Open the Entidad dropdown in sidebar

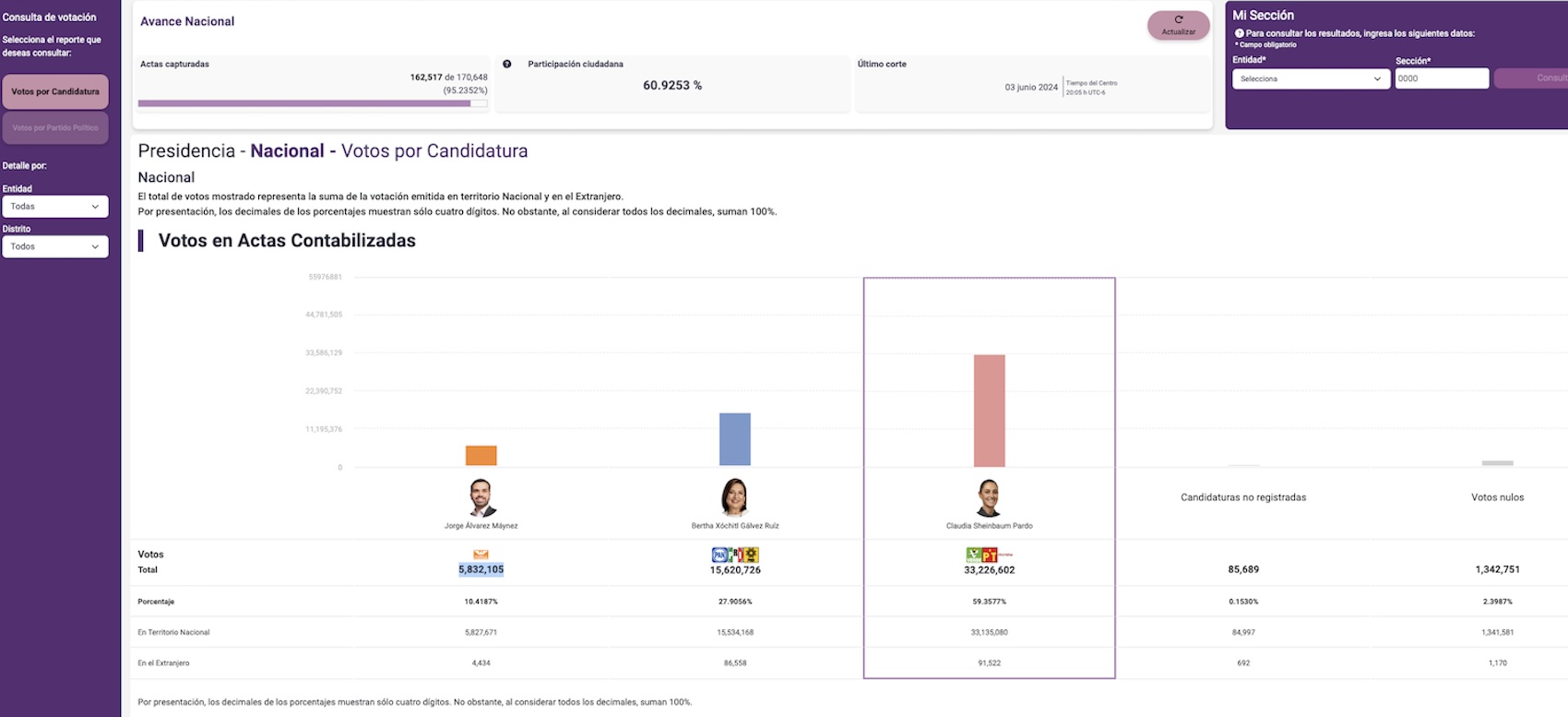(x=55, y=207)
